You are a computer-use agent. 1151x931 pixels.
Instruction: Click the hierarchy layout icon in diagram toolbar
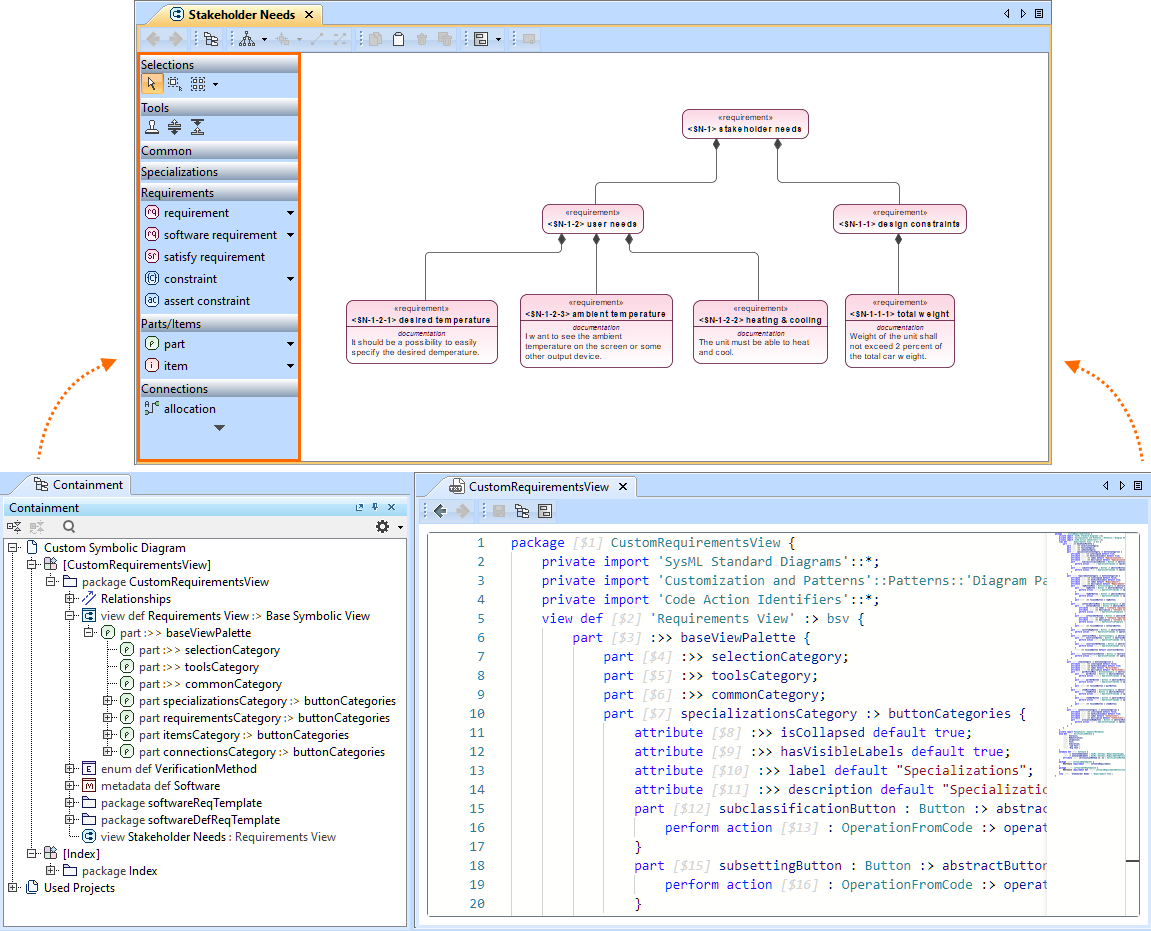pyautogui.click(x=247, y=39)
